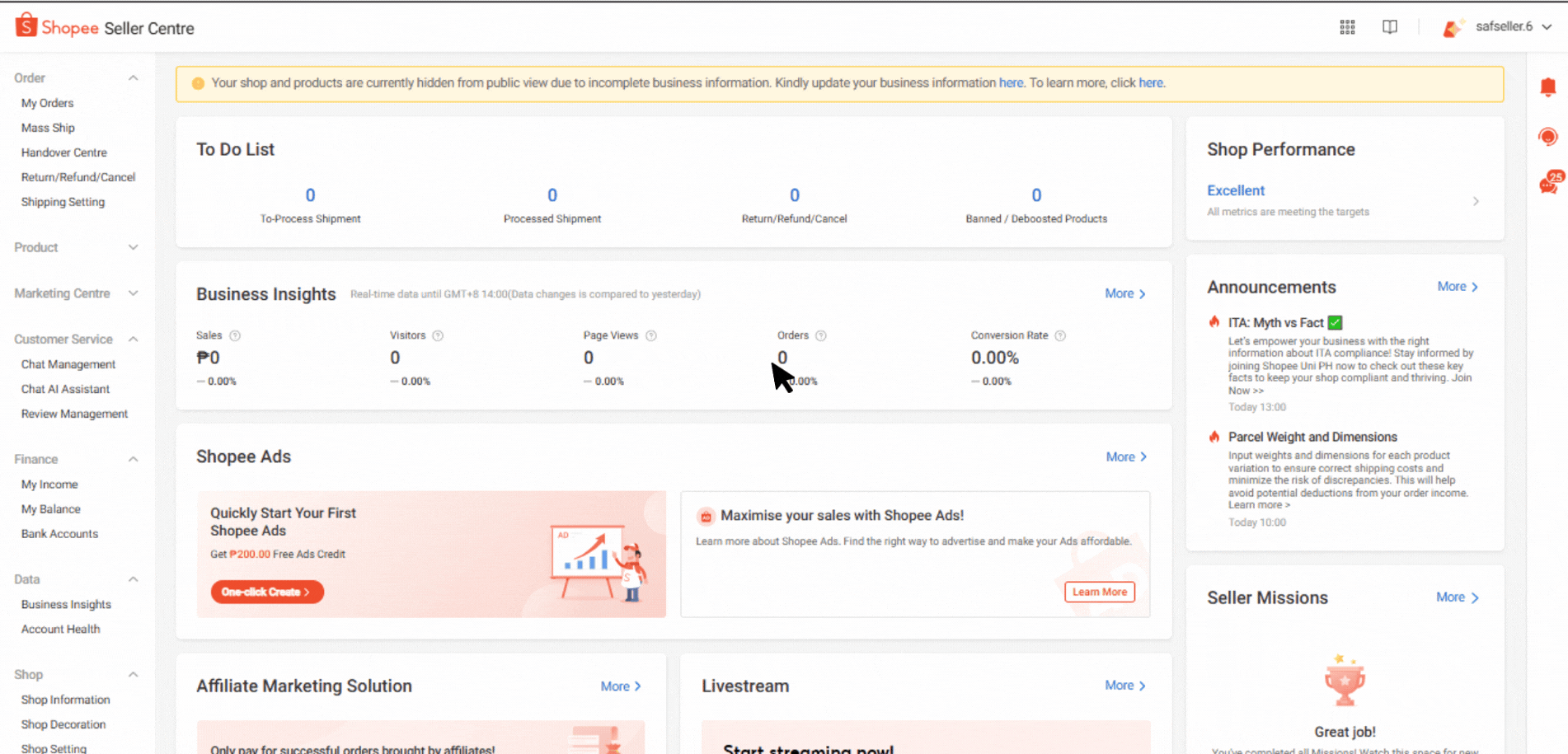Go to My Income
This screenshot has width=1568, height=754.
click(x=49, y=485)
